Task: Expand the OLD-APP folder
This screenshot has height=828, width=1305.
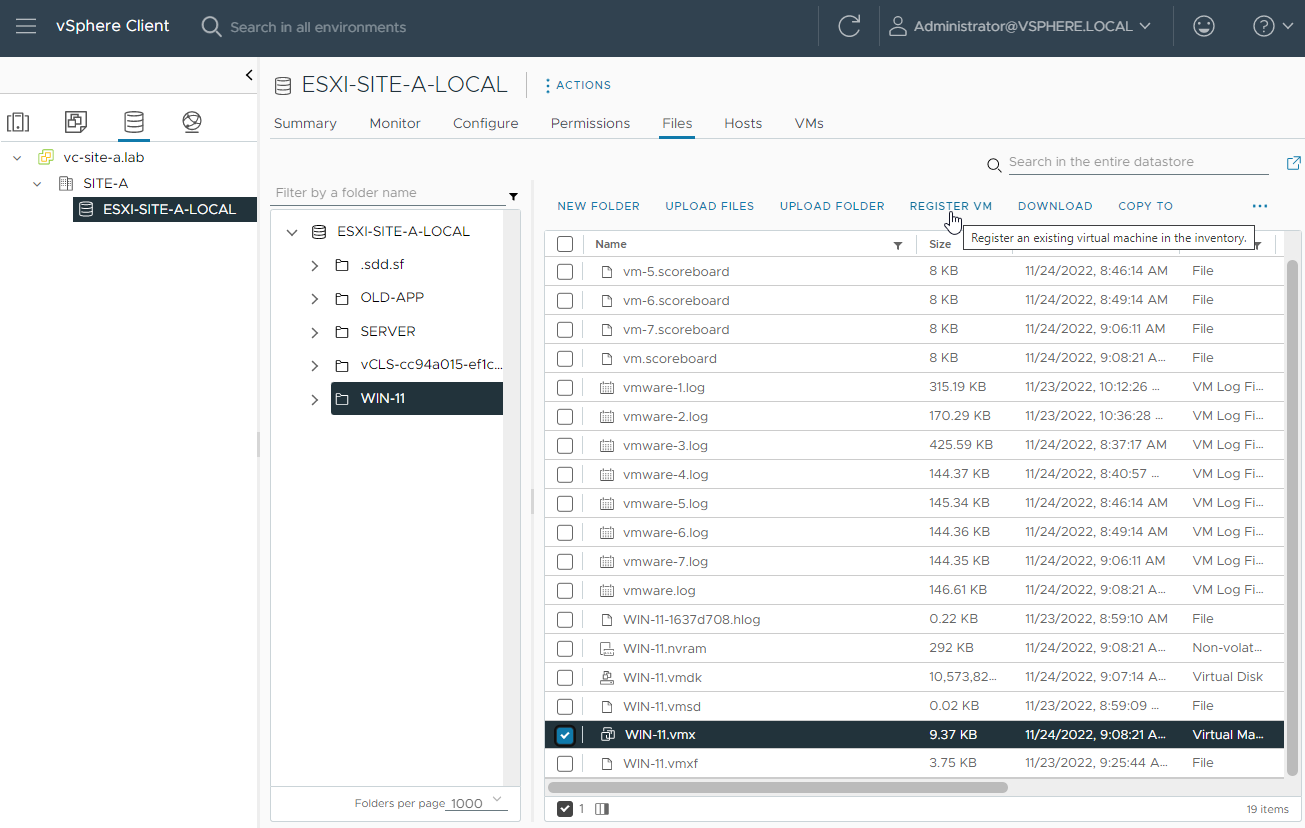Action: click(x=315, y=299)
